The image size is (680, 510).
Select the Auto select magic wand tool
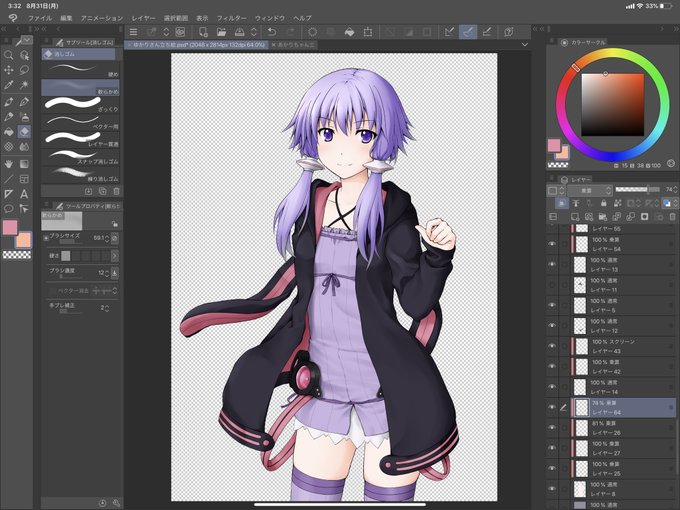(24, 85)
